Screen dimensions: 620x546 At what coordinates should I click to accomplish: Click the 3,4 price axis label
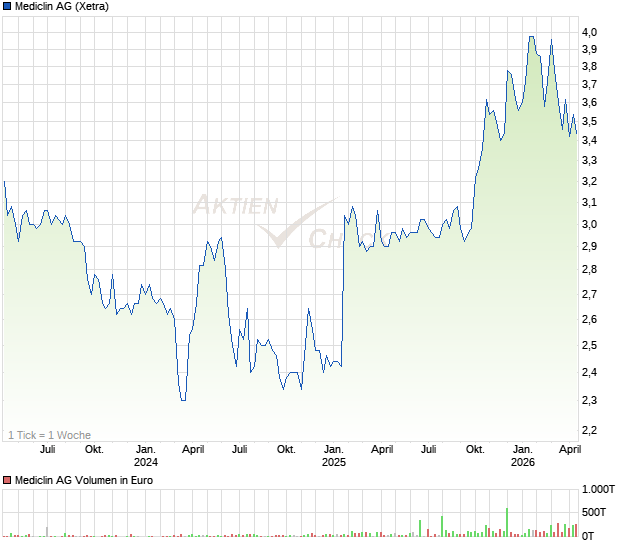point(589,140)
